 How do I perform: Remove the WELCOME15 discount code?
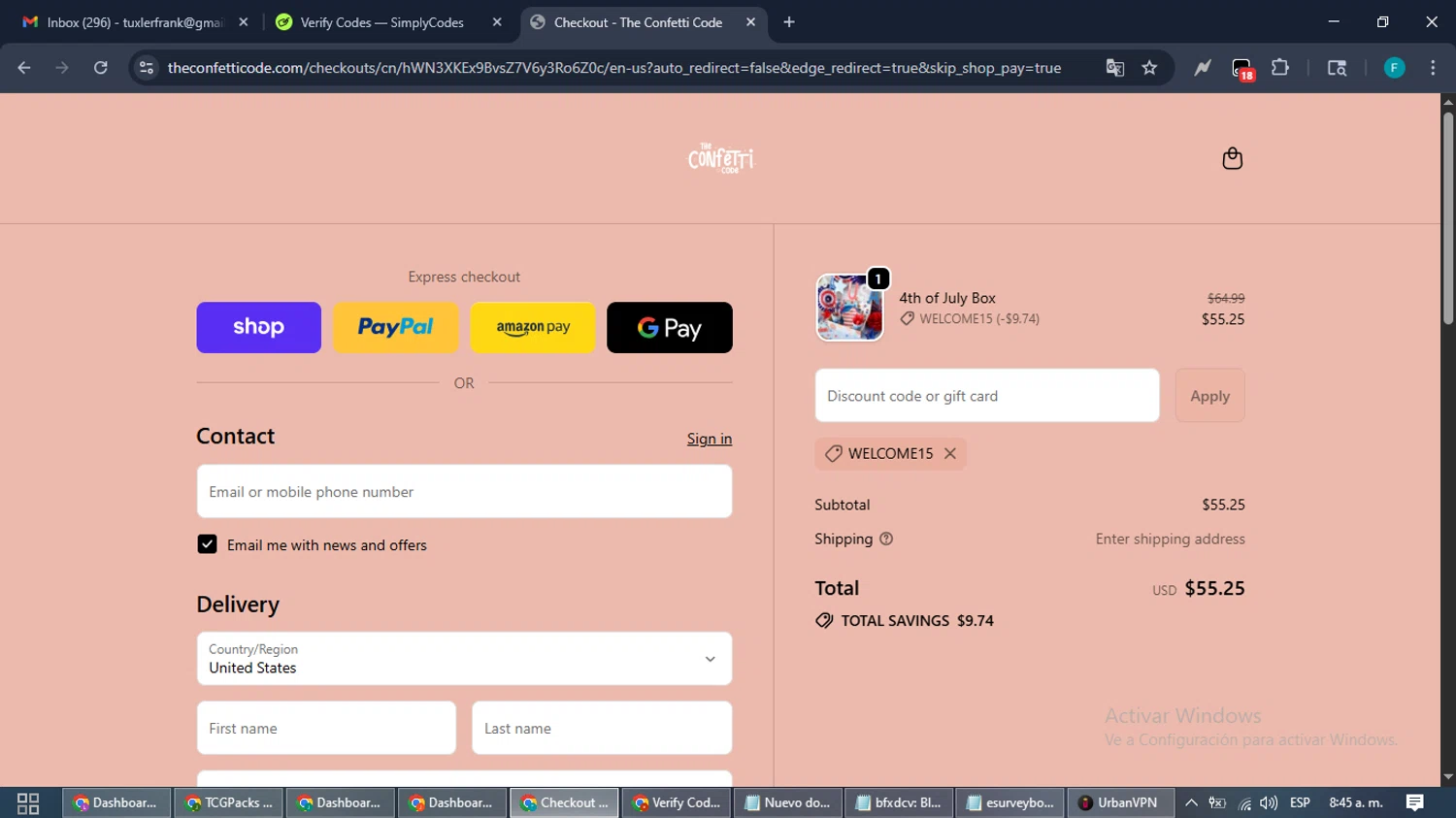point(950,453)
